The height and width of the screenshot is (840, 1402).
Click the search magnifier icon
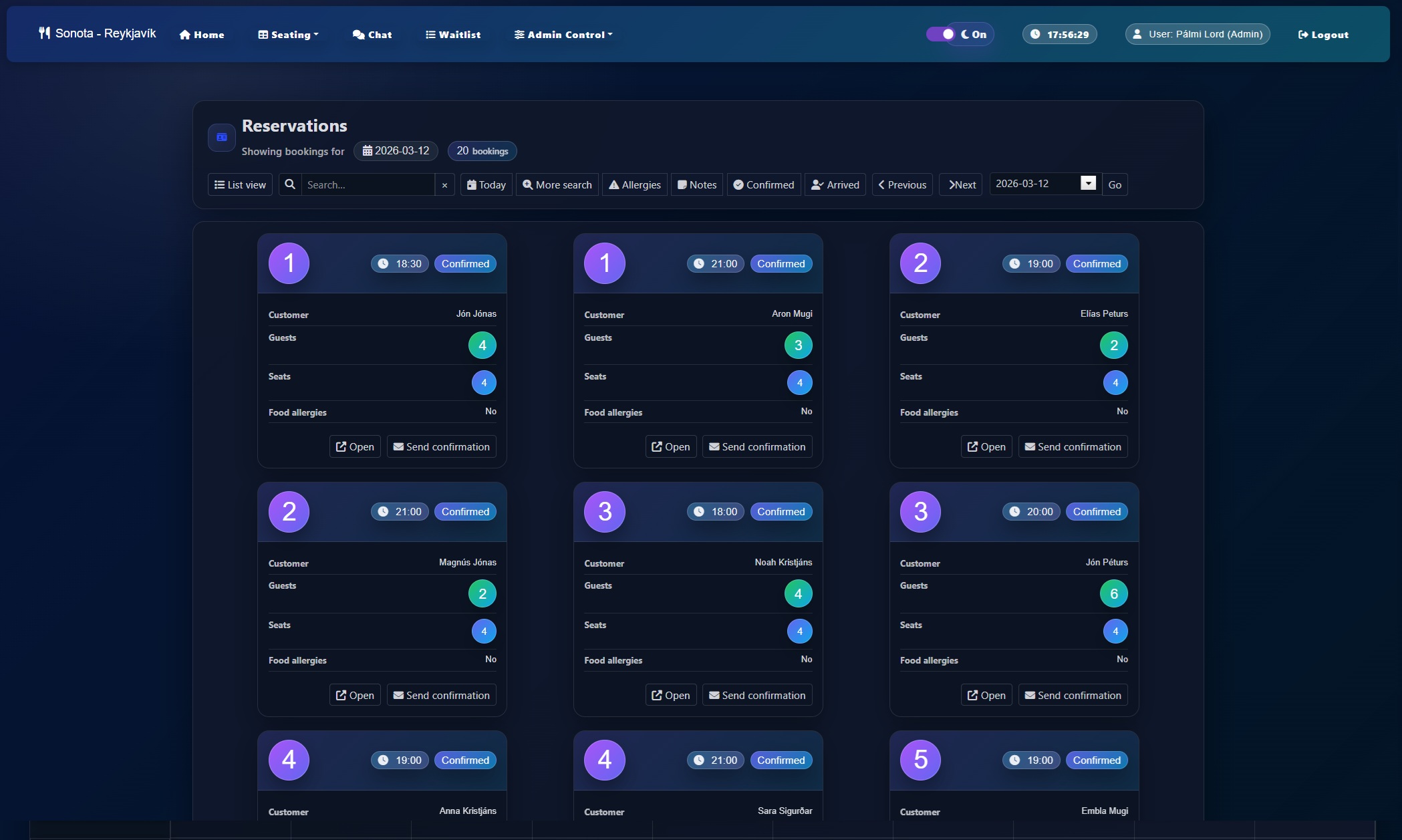(290, 184)
